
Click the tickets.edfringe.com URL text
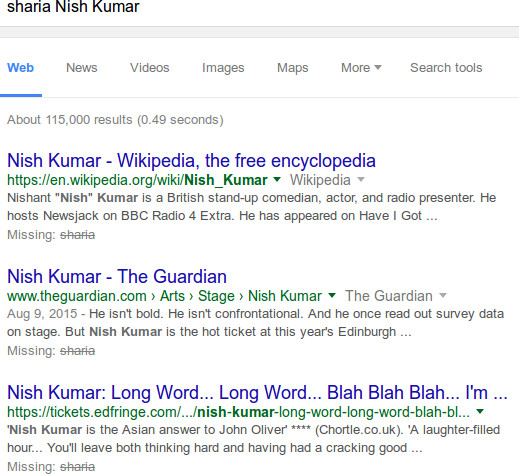[x=238, y=412]
